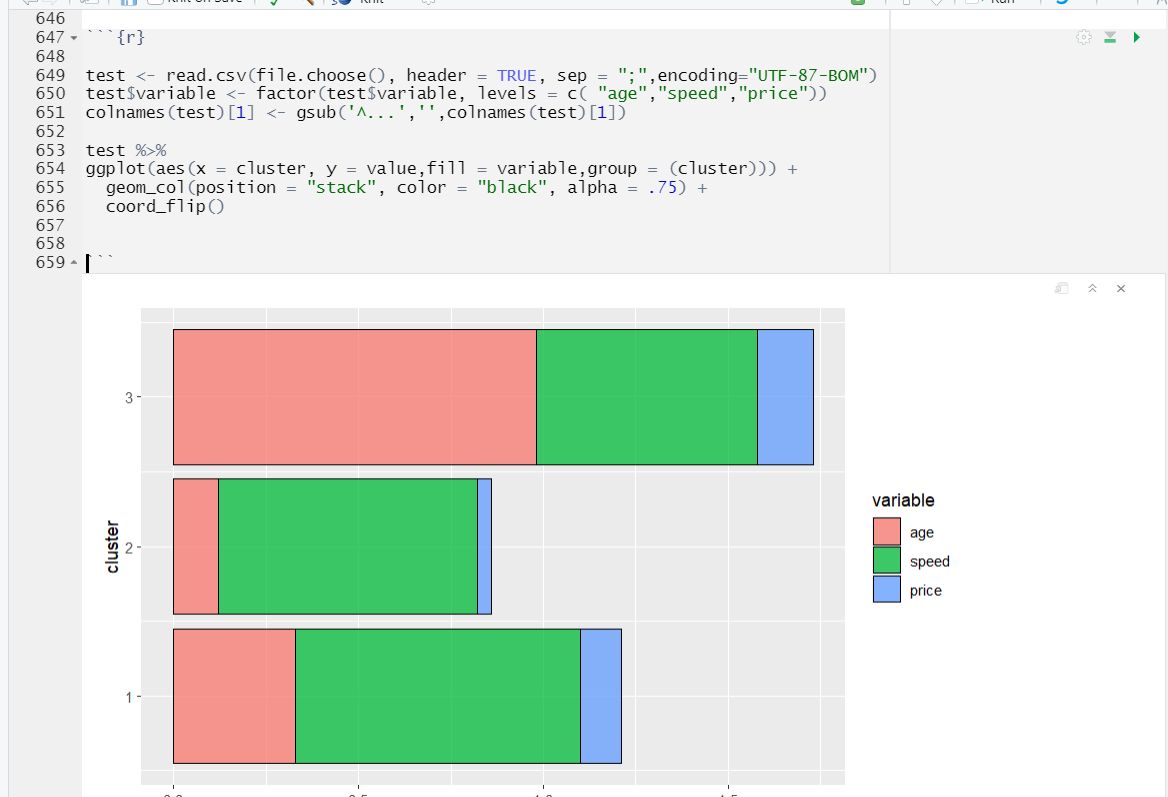Click the green speed legend swatch
Screen dimensions: 1168x797
pos(886,560)
